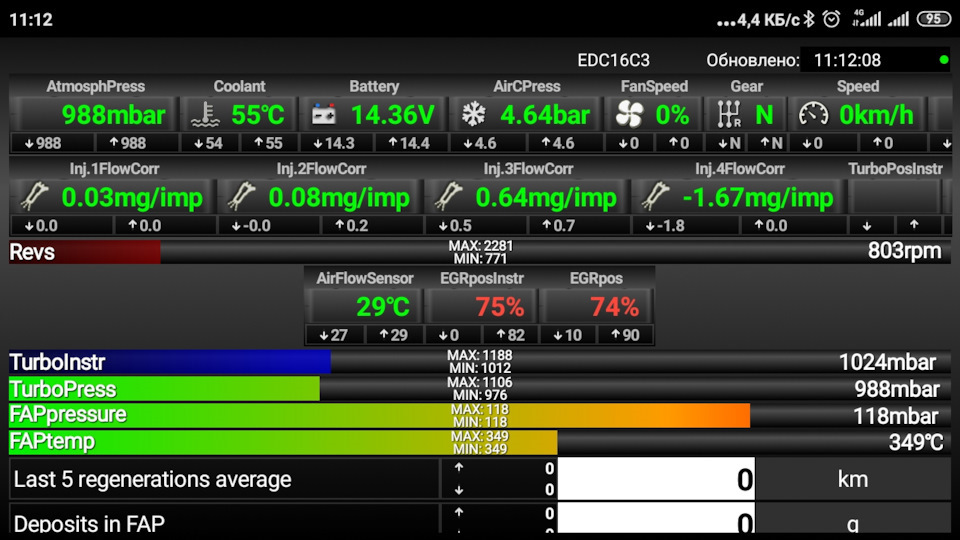Tap the 803rpm reading
The image size is (960, 540).
[904, 250]
